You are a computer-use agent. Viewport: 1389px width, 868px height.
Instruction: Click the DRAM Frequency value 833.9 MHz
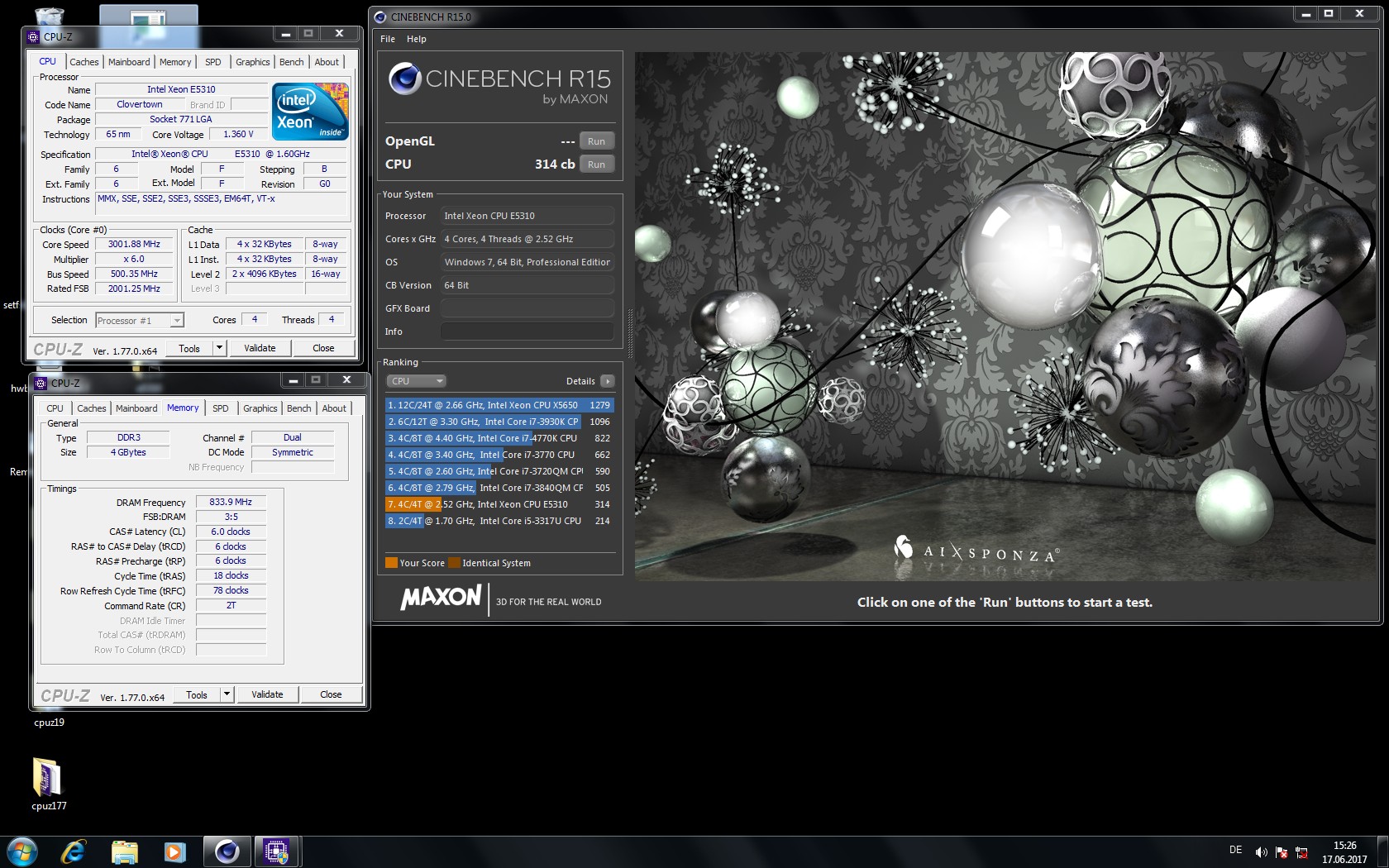[231, 502]
